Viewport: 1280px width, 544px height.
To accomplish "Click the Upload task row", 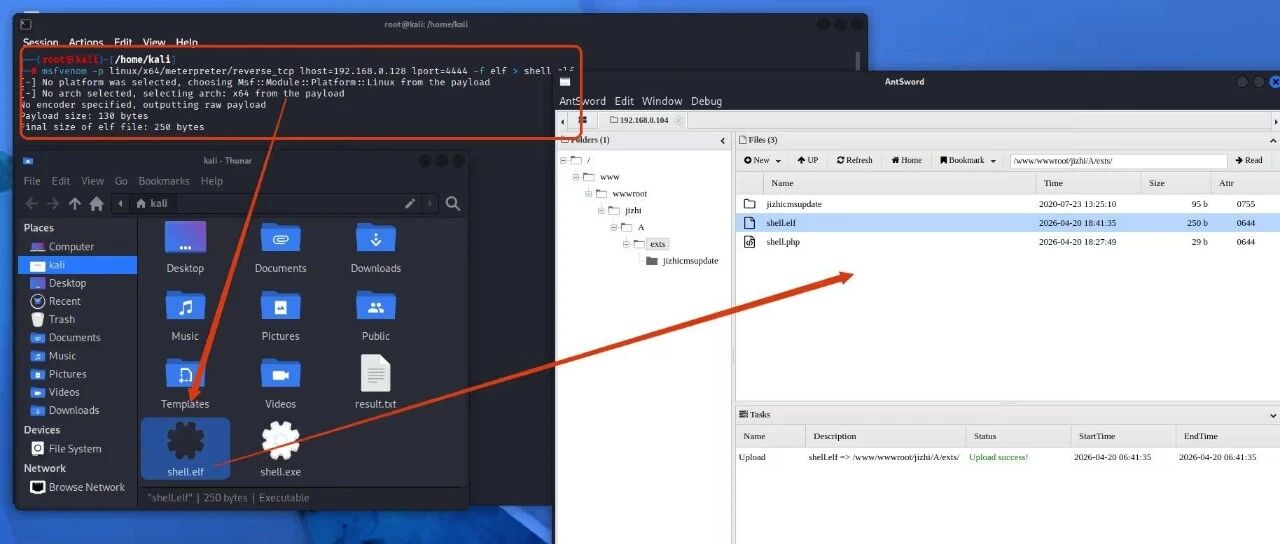I will 1007,457.
